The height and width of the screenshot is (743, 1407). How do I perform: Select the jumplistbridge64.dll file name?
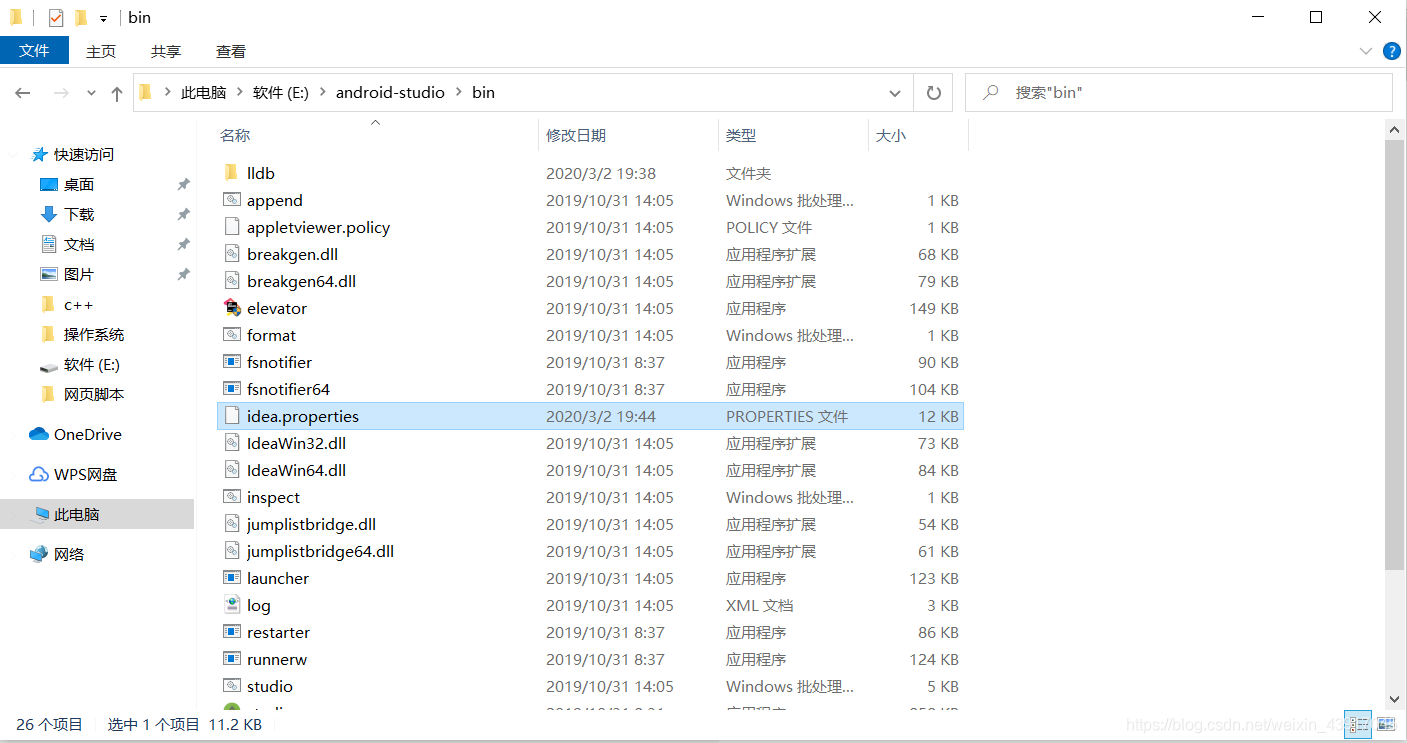click(x=320, y=551)
